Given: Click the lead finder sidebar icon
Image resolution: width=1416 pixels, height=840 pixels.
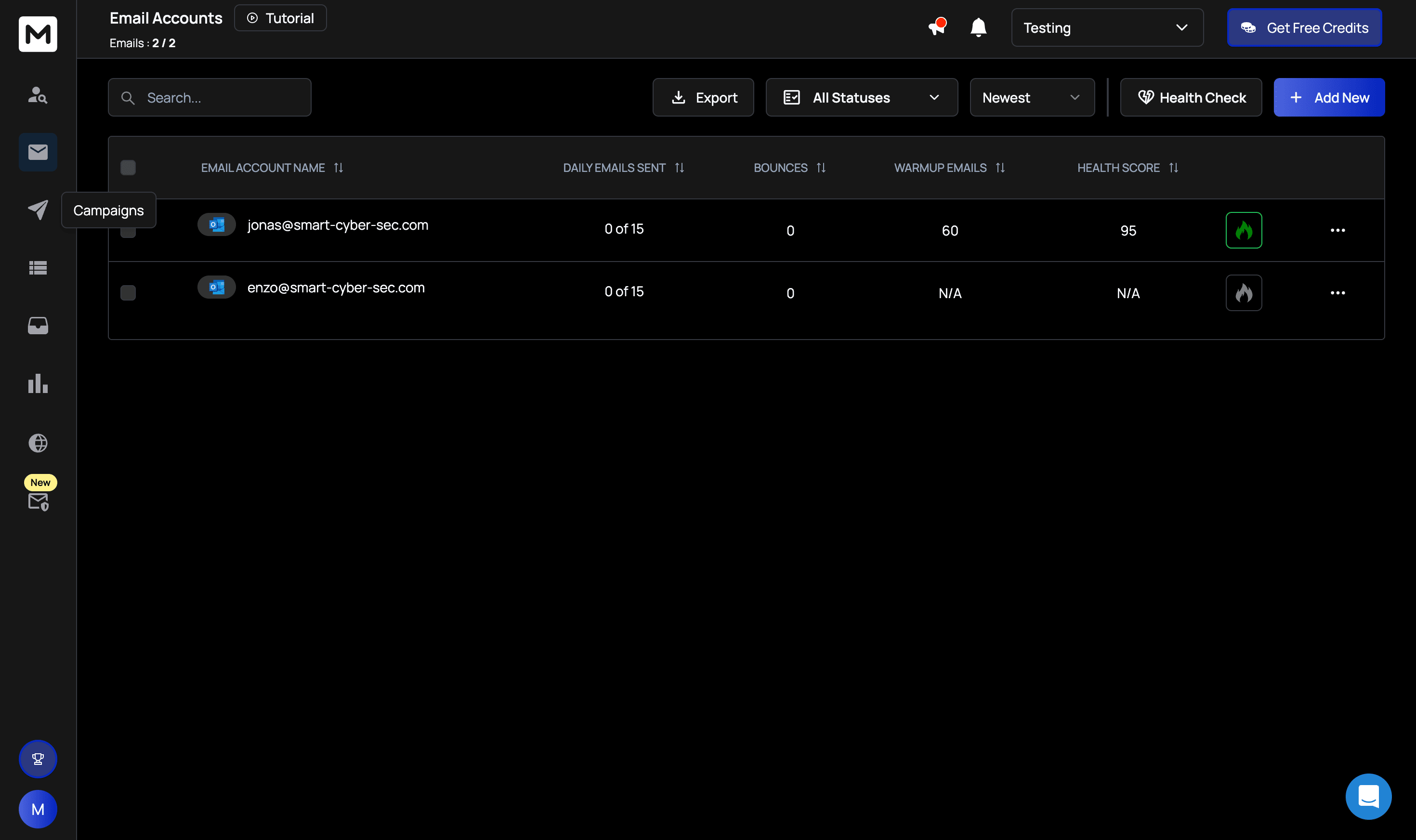Looking at the screenshot, I should 38,95.
